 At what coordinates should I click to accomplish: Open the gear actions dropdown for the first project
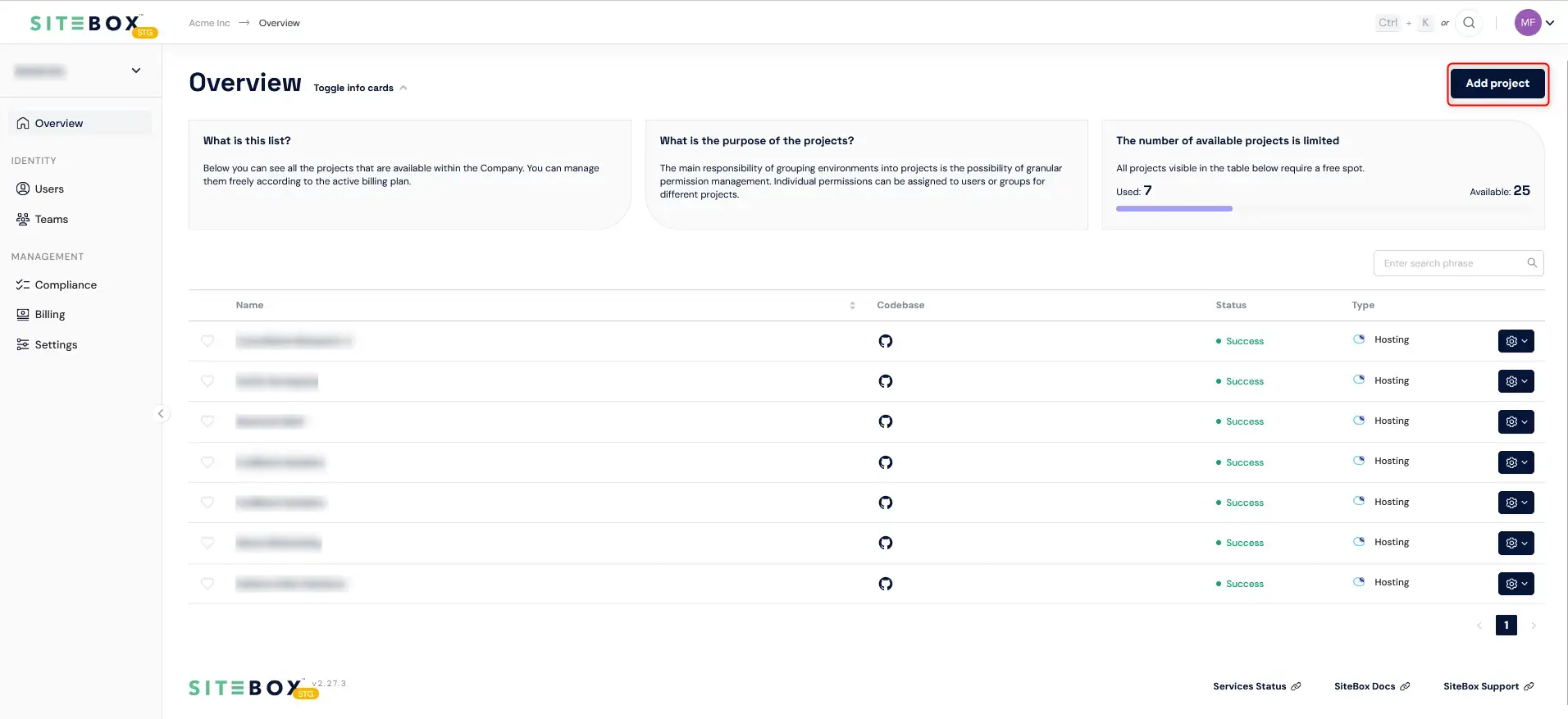[1516, 341]
